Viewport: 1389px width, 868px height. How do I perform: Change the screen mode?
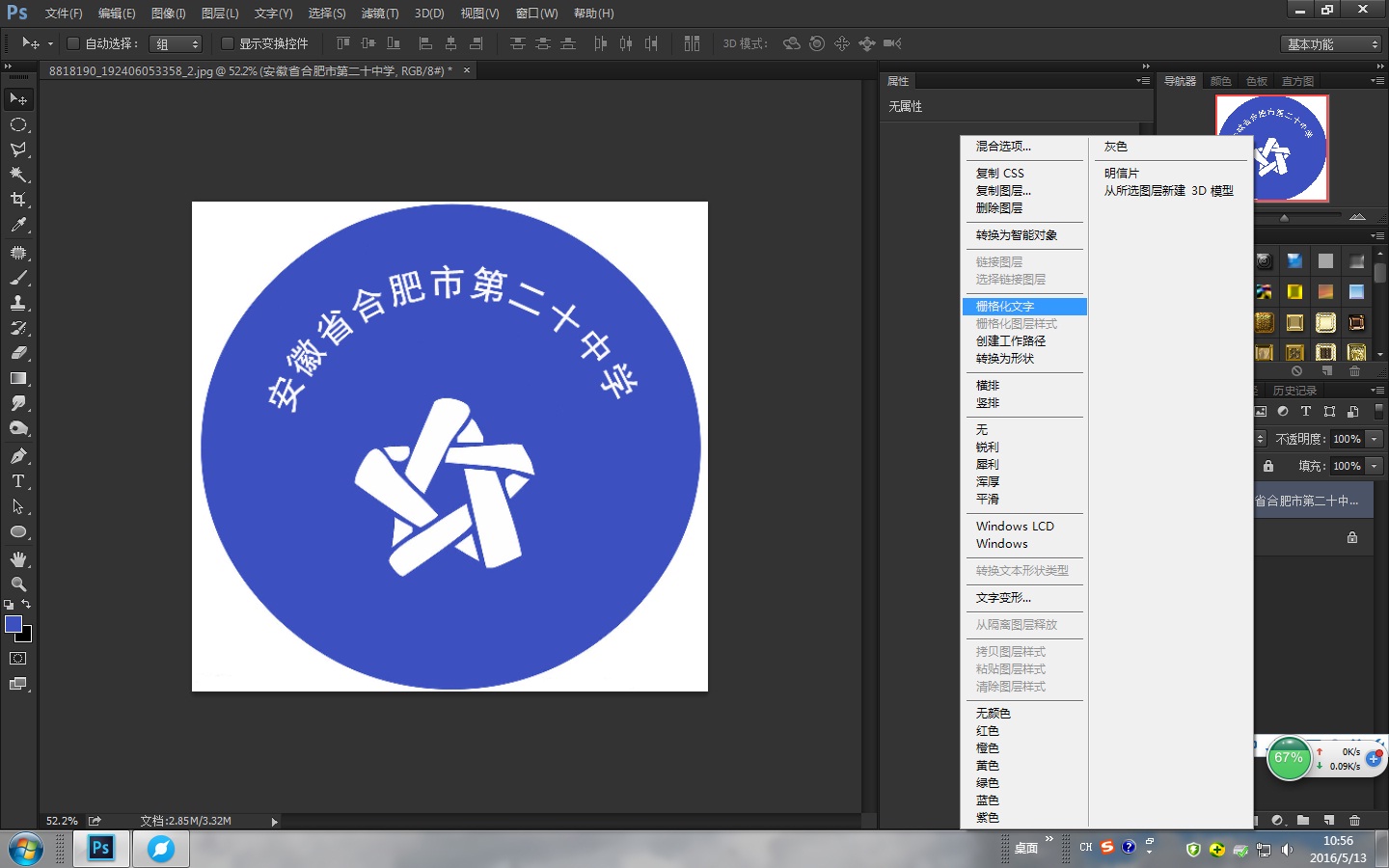[x=18, y=684]
